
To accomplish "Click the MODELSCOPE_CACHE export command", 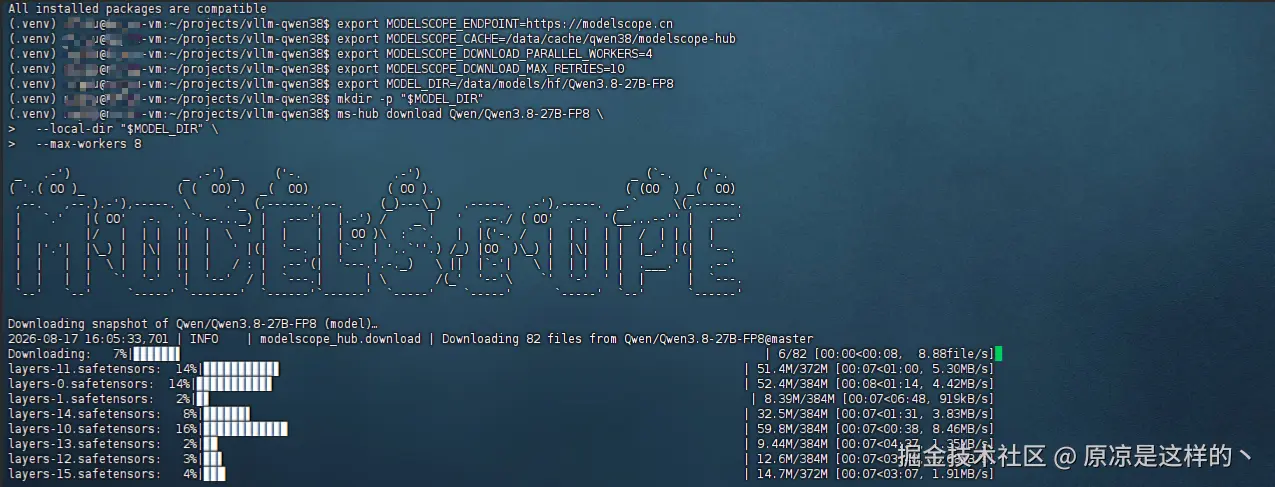I will pos(536,38).
